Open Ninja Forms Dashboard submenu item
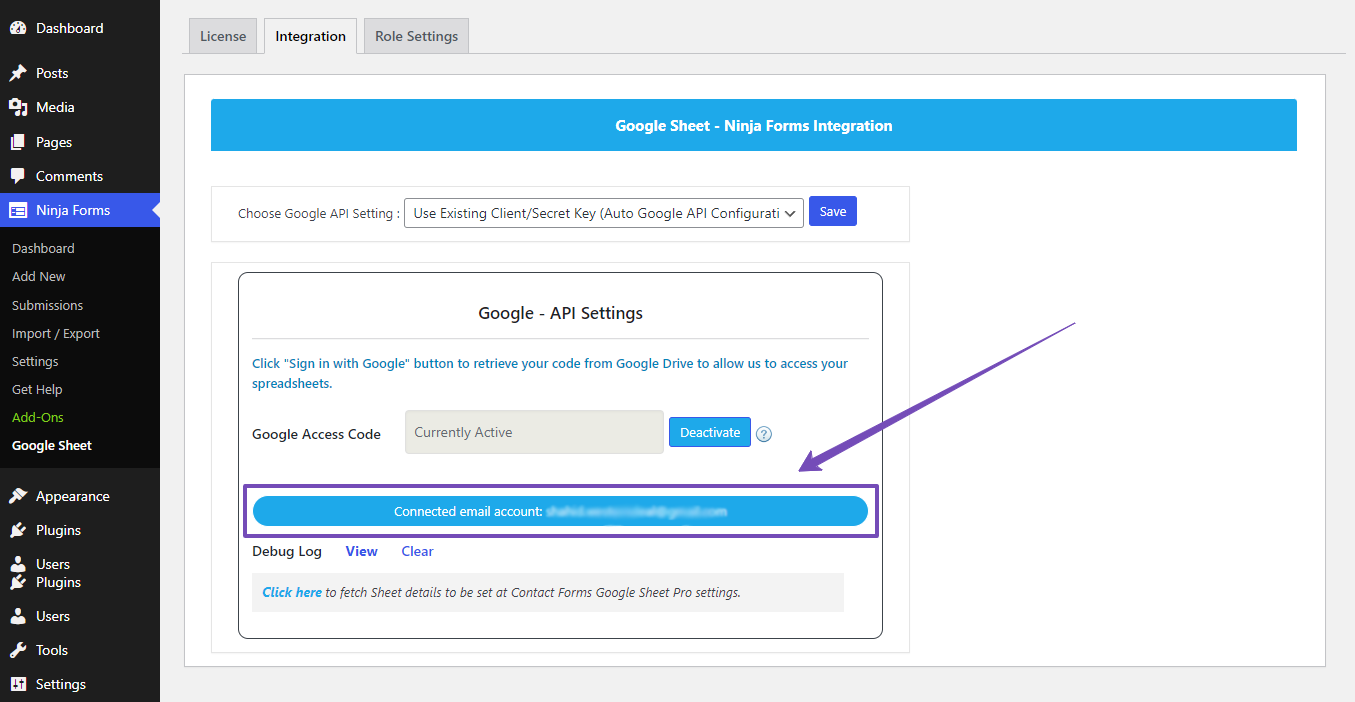The width and height of the screenshot is (1355, 702). click(43, 248)
